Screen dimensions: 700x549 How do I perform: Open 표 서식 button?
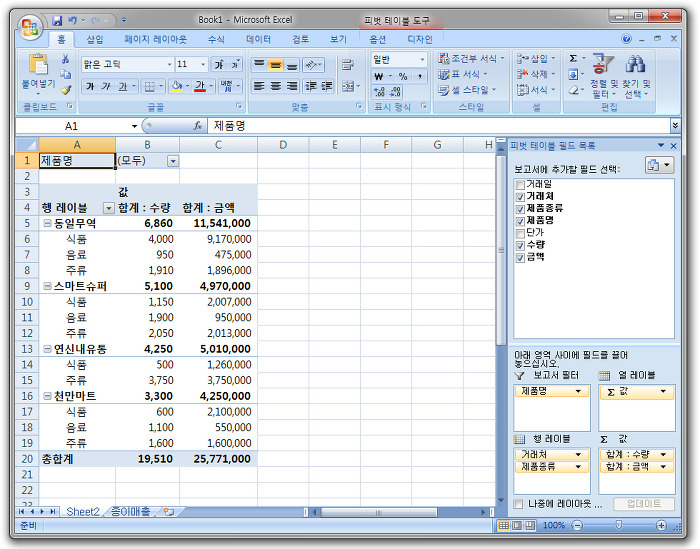pyautogui.click(x=462, y=74)
